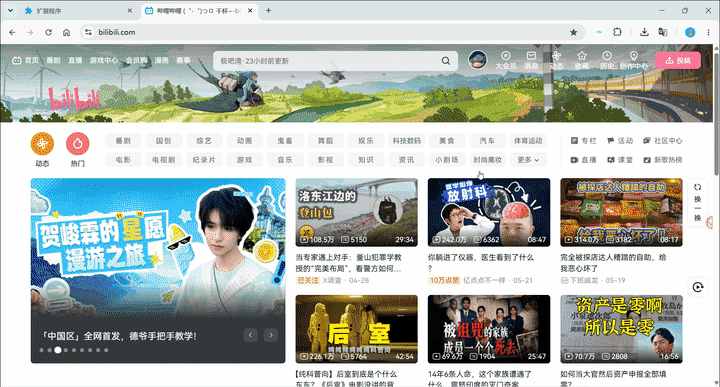Open browser downloads icon
Screen dimensions: 720x387
pos(644,32)
